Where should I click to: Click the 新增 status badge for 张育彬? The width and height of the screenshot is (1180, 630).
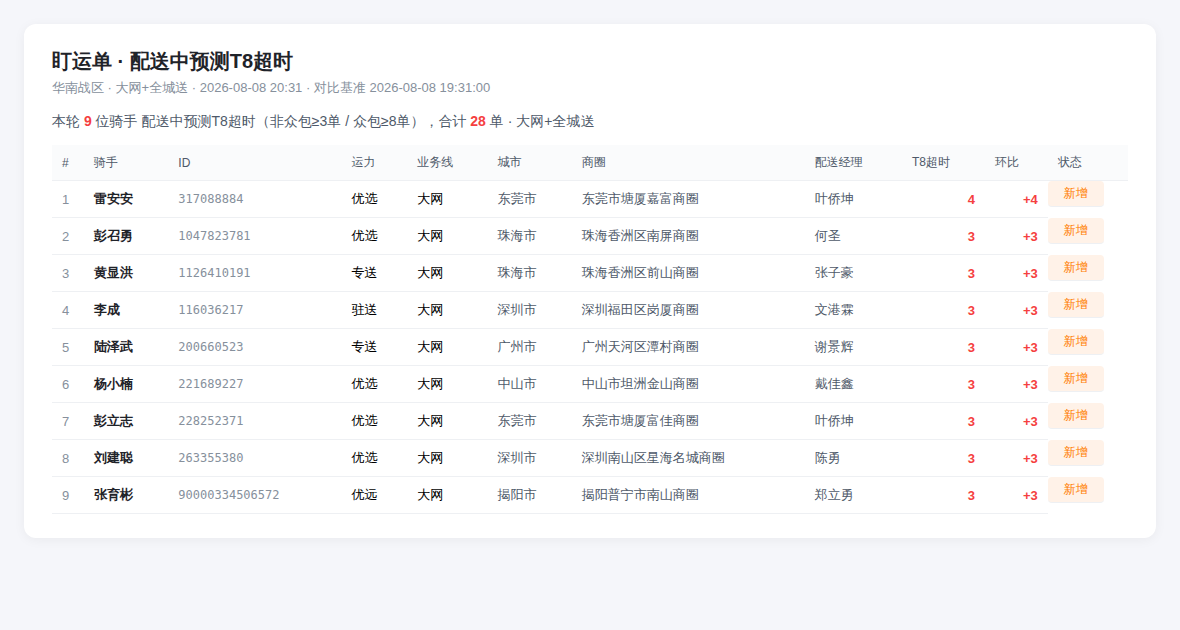[x=1075, y=489]
